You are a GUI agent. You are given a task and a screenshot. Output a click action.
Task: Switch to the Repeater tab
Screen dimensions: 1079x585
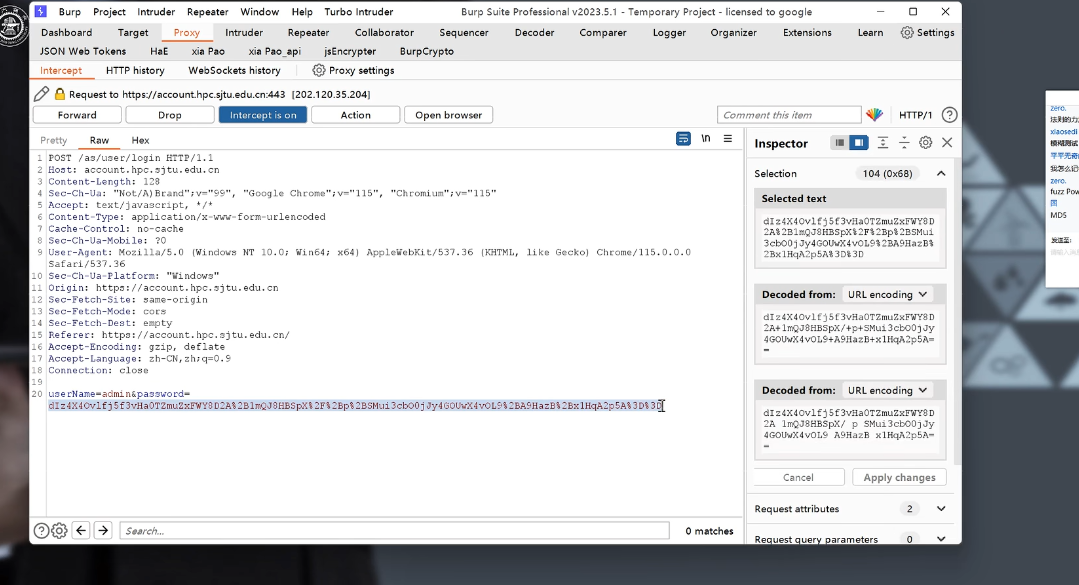coord(308,32)
